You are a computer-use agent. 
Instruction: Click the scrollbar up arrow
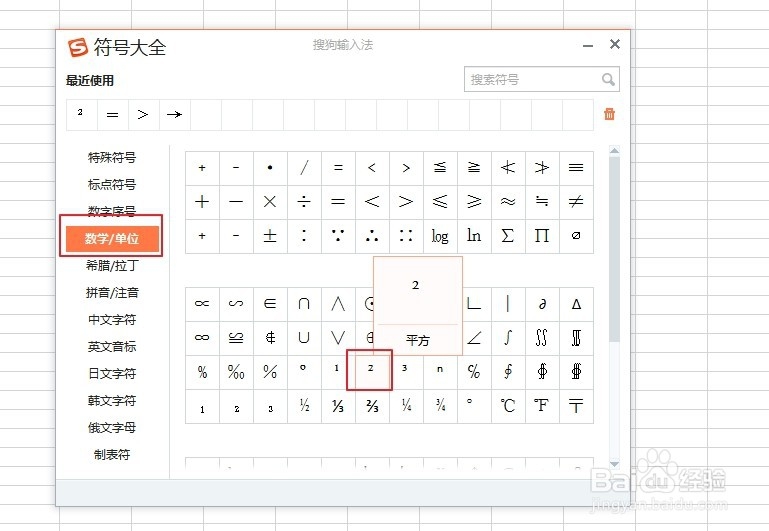click(615, 151)
